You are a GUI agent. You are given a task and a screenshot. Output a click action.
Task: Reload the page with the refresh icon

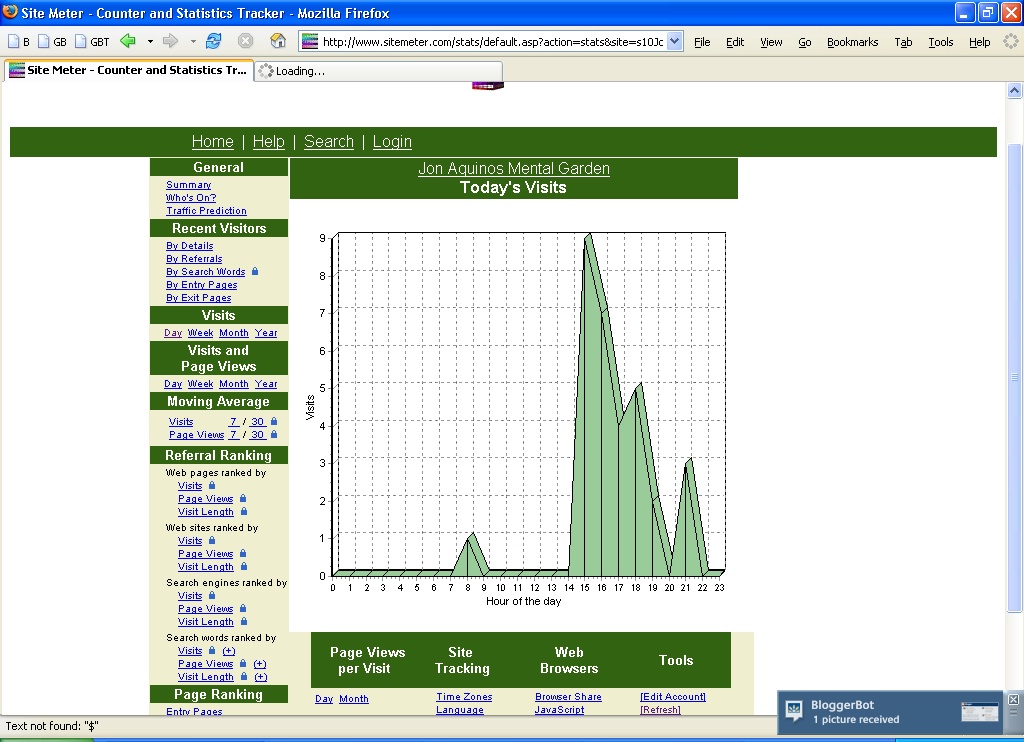(x=213, y=41)
